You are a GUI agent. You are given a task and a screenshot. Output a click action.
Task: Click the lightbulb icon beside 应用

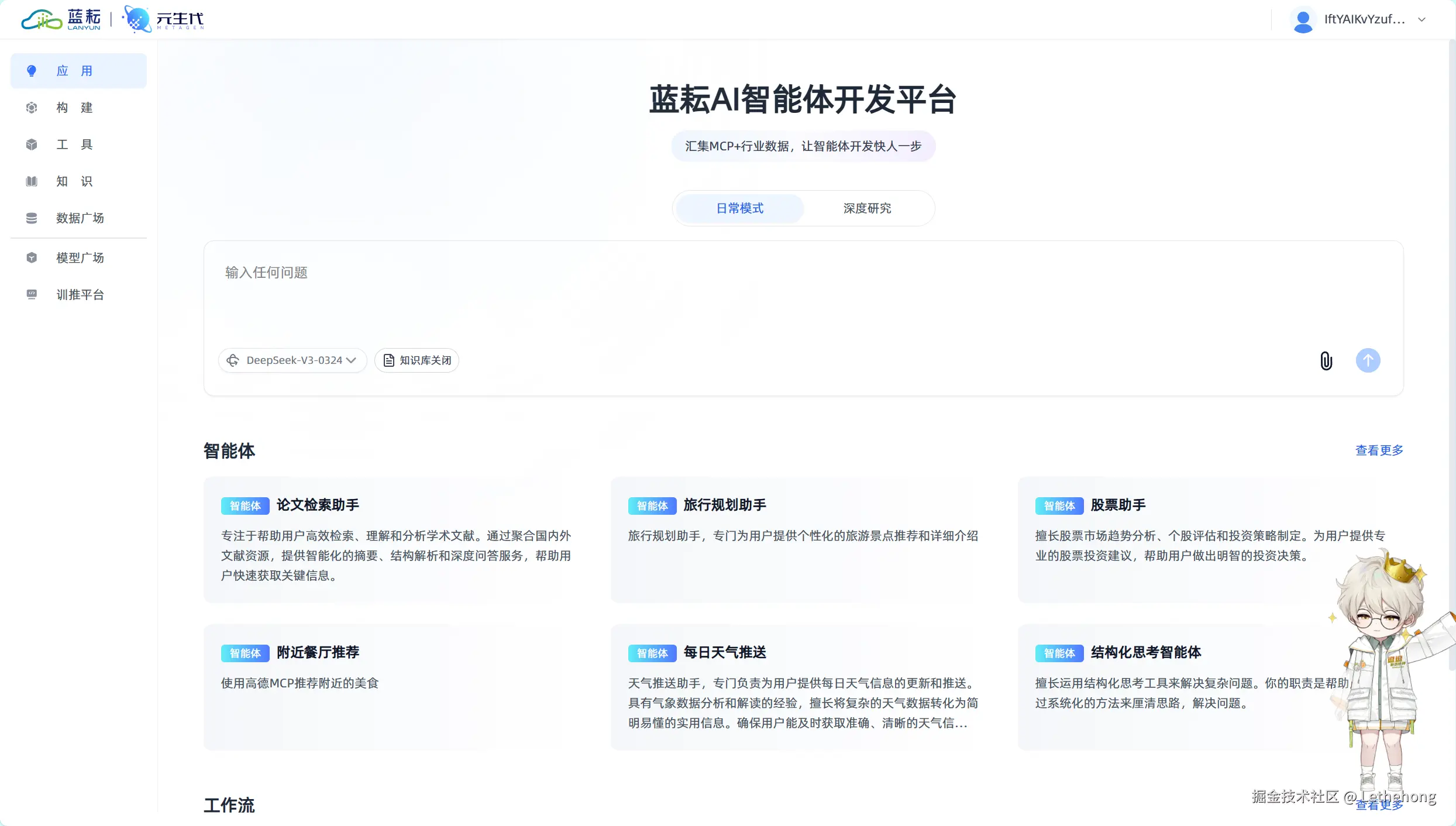click(x=32, y=71)
